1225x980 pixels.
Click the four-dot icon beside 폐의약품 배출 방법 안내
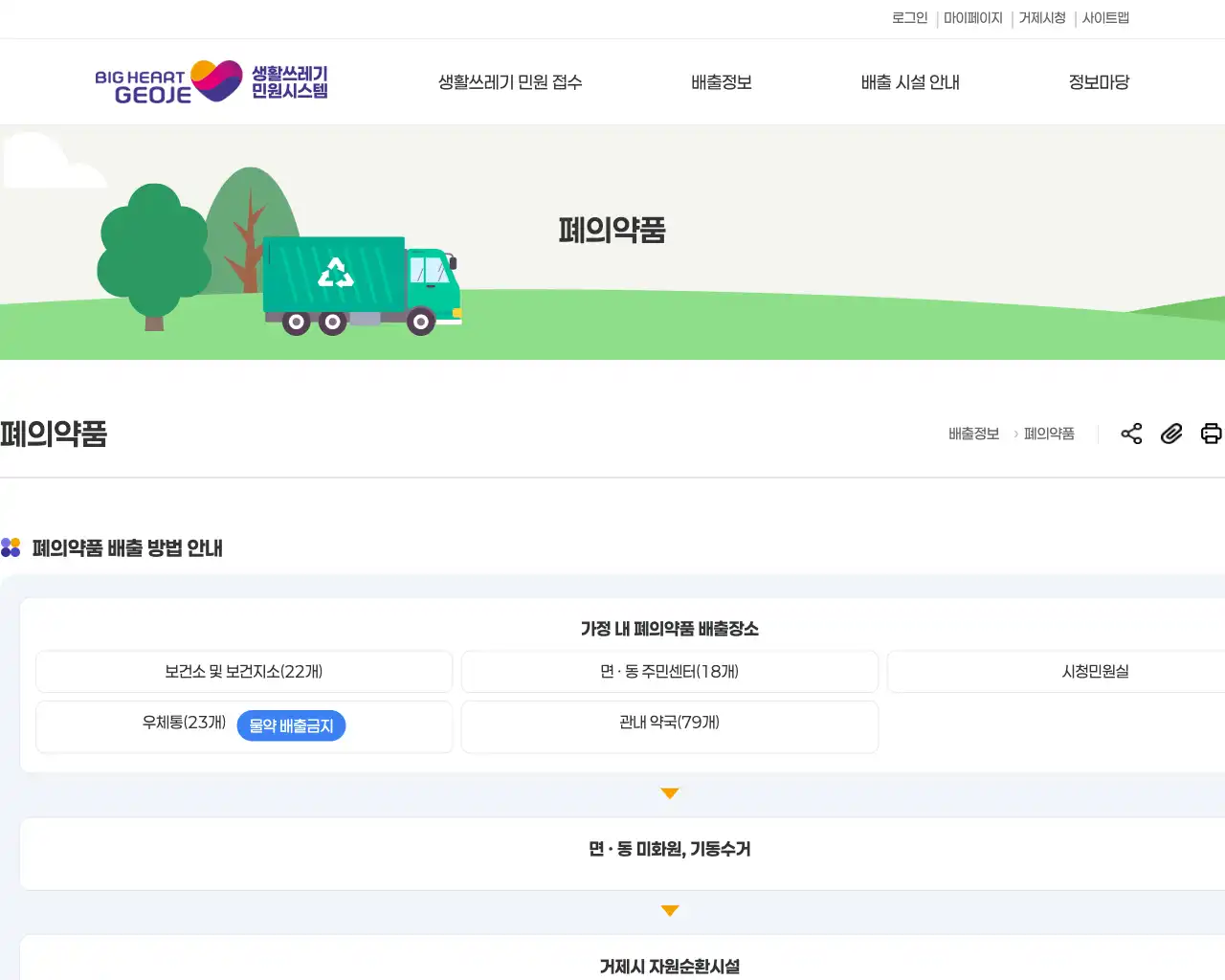tap(11, 547)
